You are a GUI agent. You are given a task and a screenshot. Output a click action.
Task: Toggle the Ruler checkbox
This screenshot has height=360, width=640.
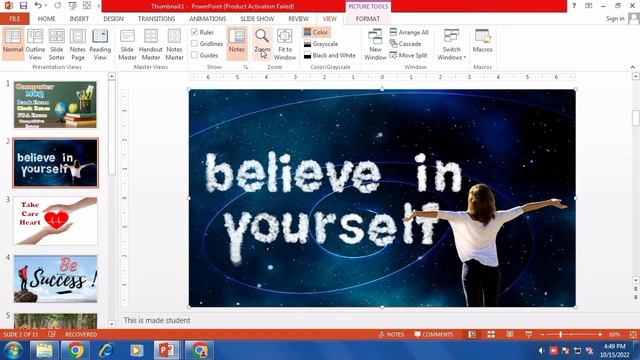tap(195, 32)
